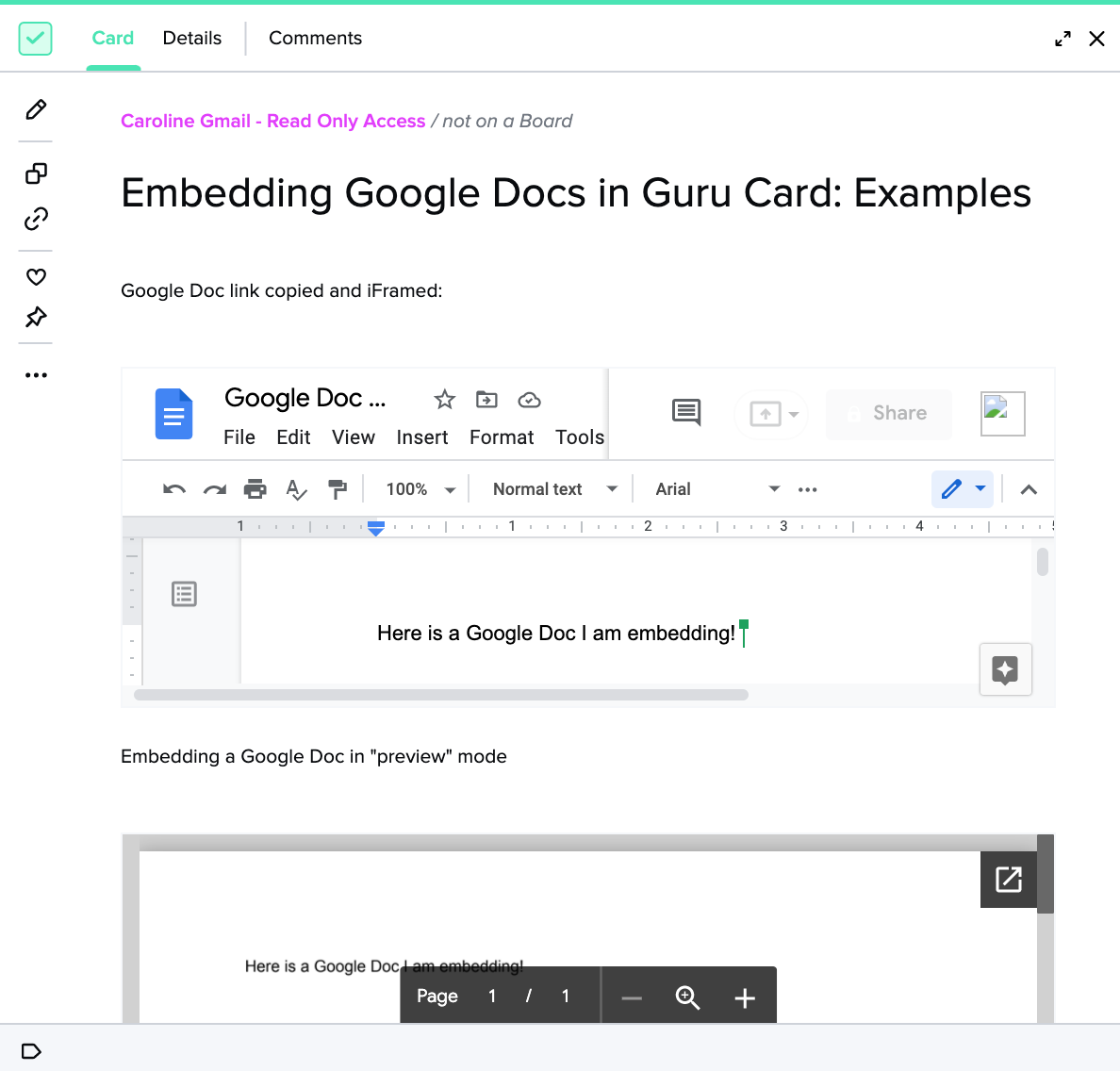Open the Format menu
The height and width of the screenshot is (1071, 1120).
pyautogui.click(x=502, y=437)
